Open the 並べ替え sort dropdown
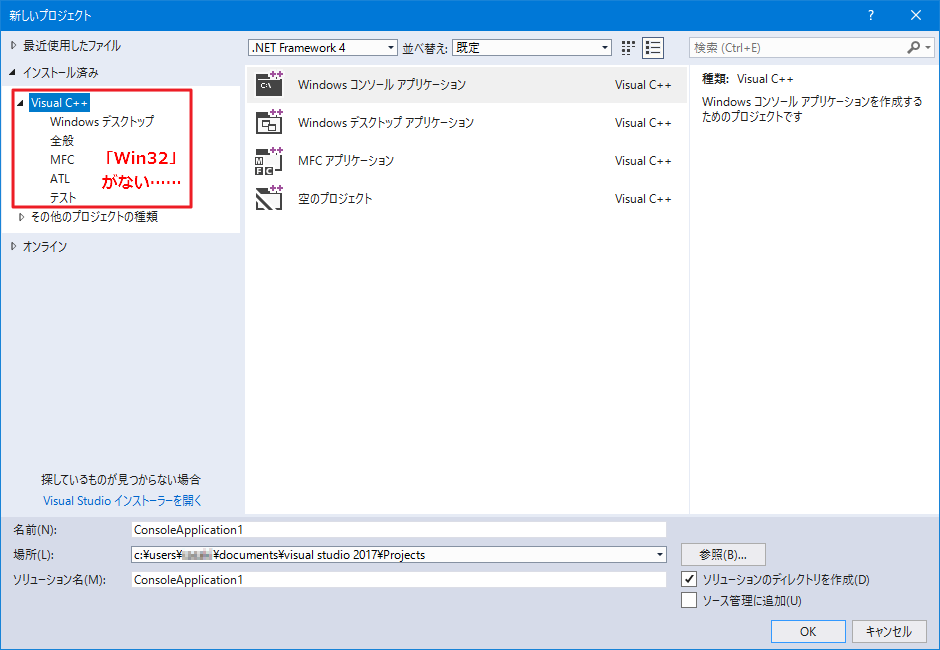 point(604,47)
